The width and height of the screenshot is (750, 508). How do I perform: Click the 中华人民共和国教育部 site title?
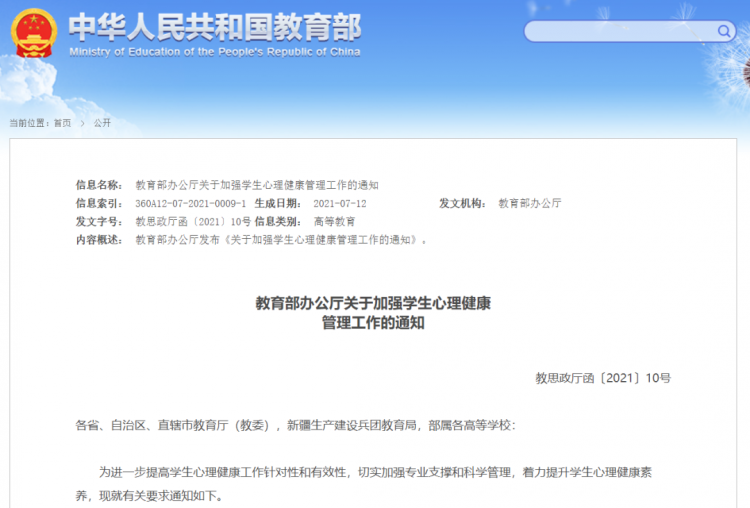215,27
